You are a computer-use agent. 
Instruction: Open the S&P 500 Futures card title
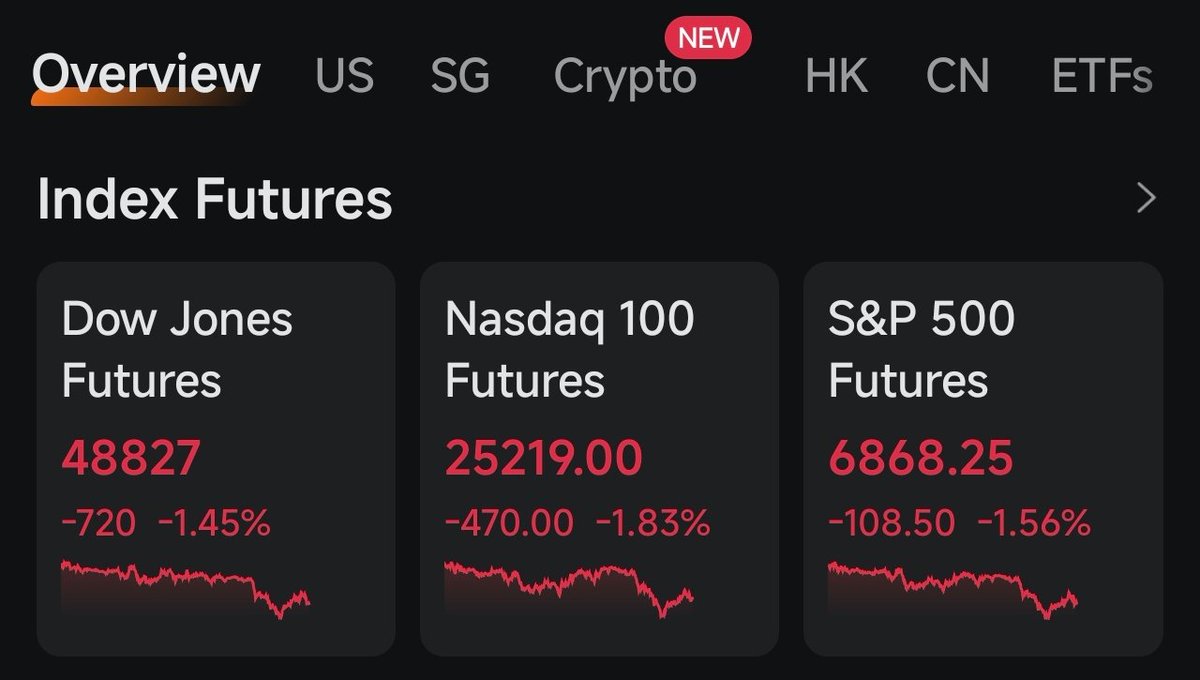[921, 350]
